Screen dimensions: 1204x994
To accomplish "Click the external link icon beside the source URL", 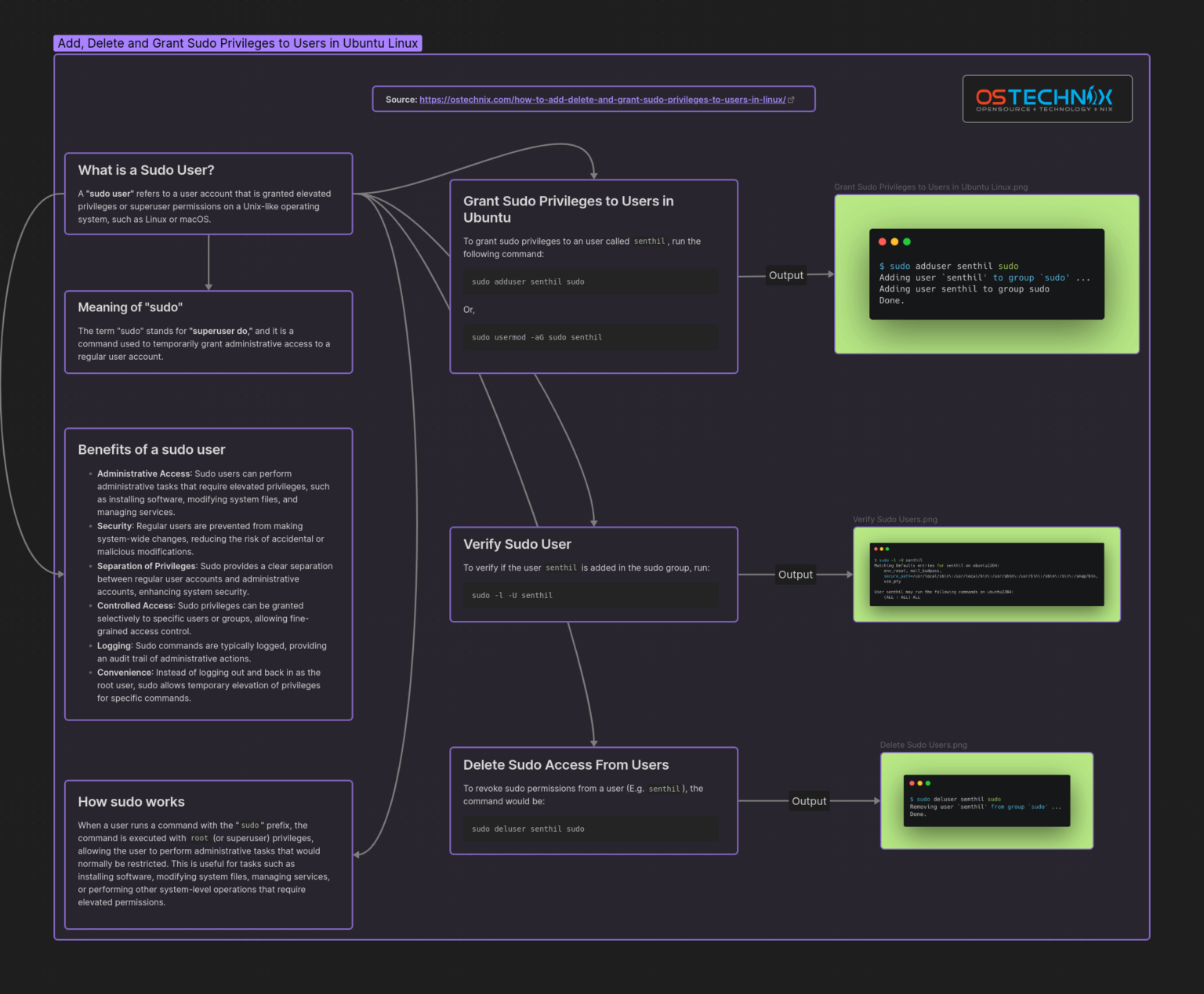I will click(792, 99).
